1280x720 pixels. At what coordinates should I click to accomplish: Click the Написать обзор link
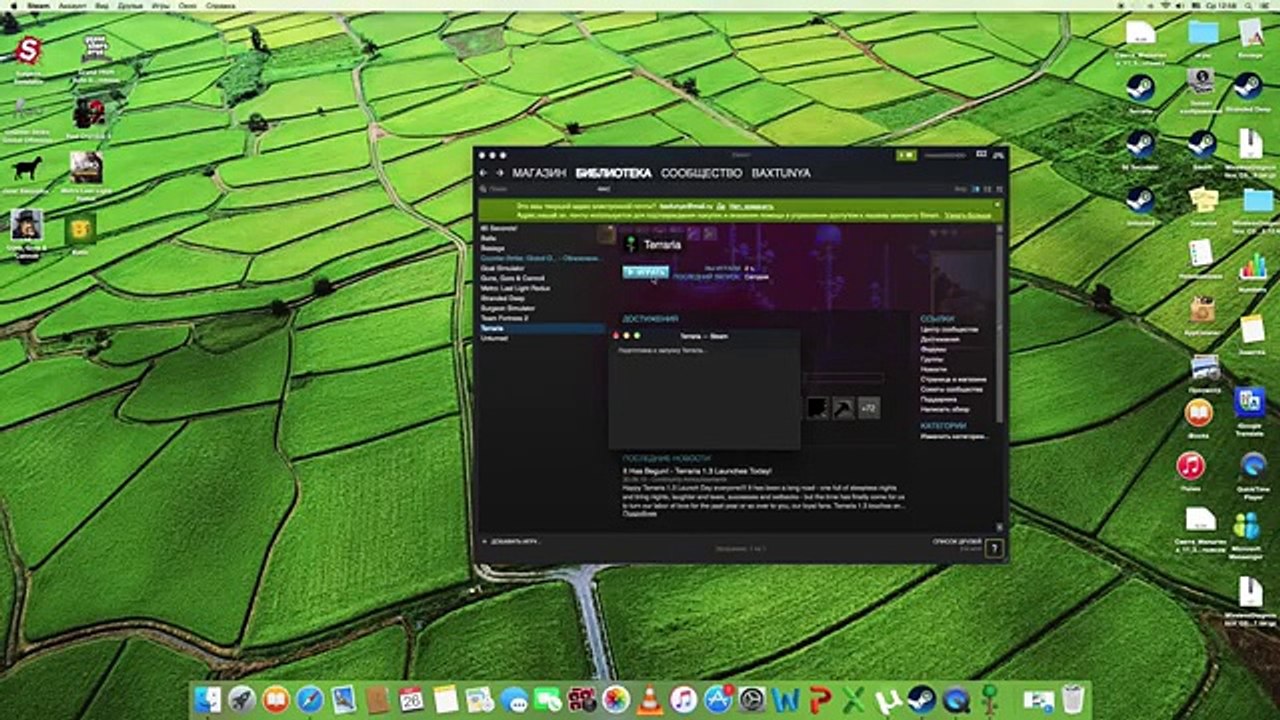[945, 409]
